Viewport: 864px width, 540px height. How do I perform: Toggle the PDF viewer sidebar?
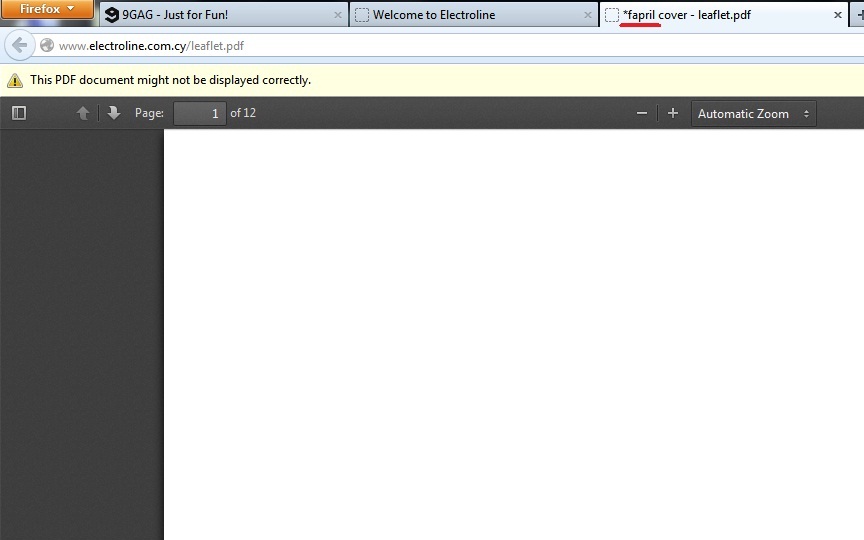click(19, 114)
